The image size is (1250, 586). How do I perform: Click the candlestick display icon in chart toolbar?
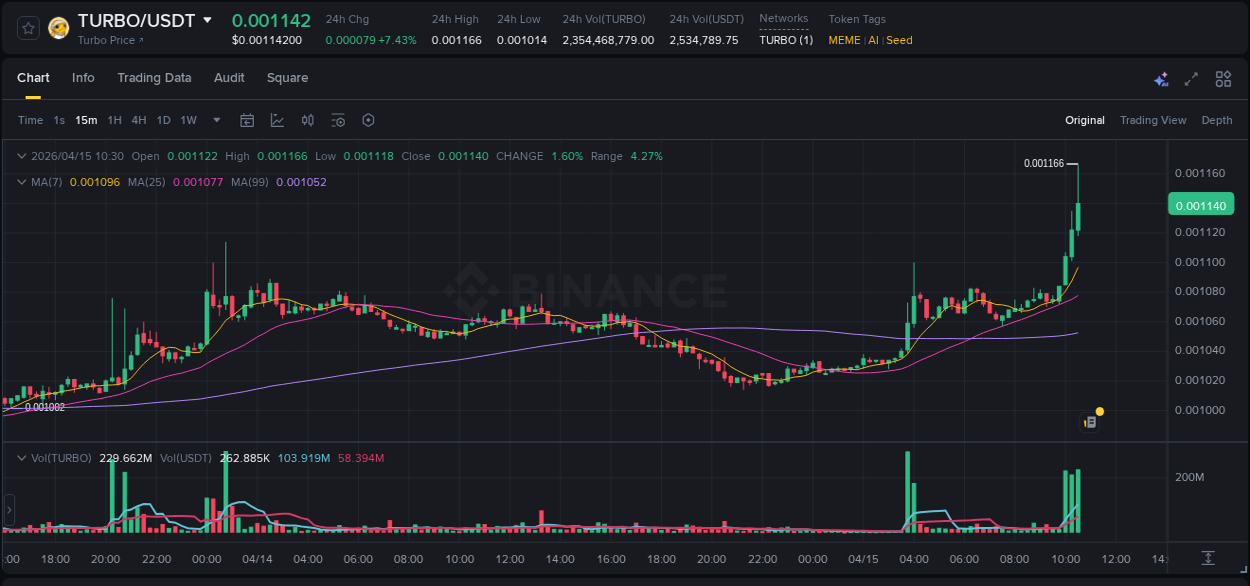pos(307,120)
